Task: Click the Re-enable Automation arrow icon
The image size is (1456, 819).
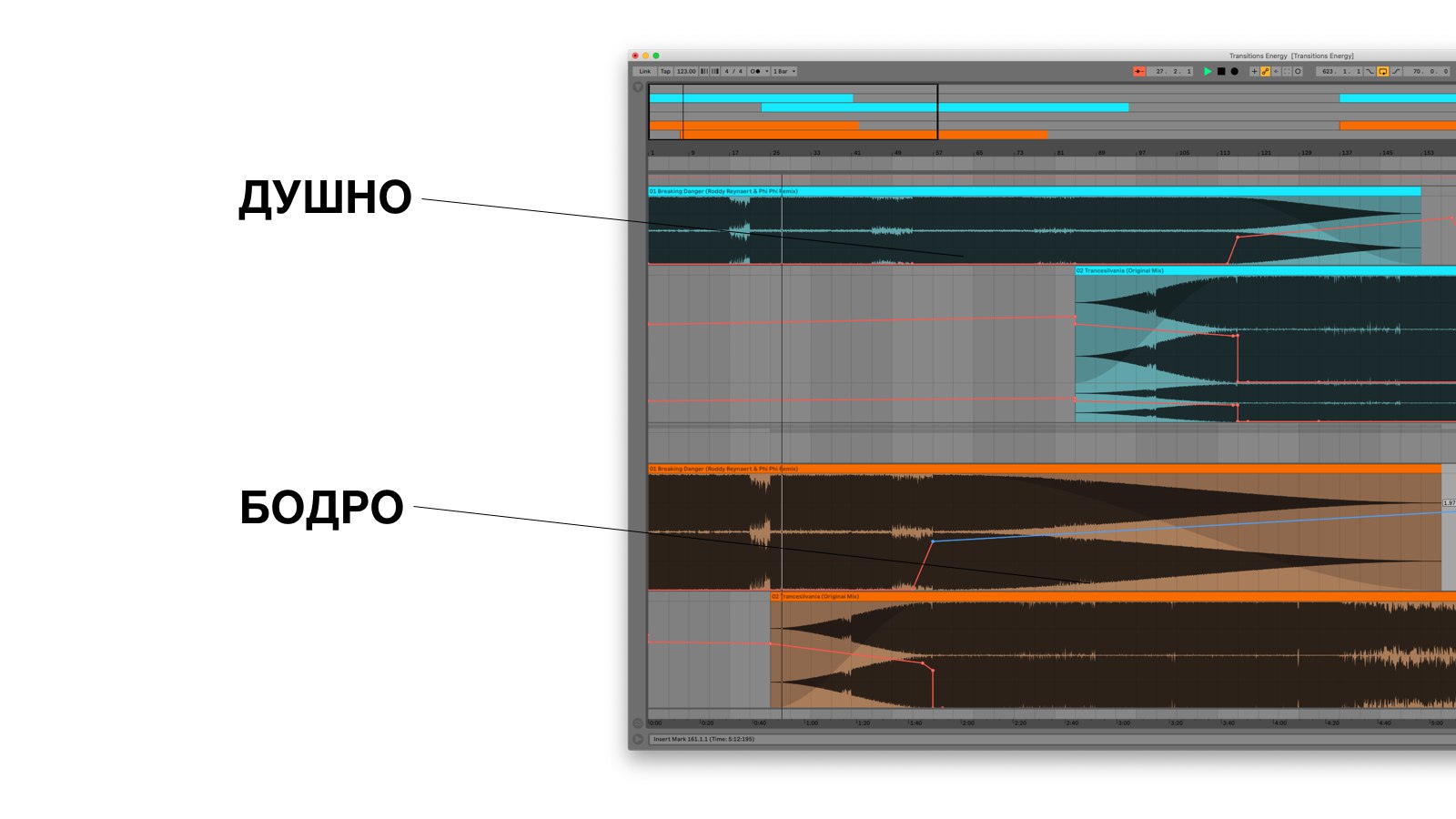Action: (x=1276, y=71)
